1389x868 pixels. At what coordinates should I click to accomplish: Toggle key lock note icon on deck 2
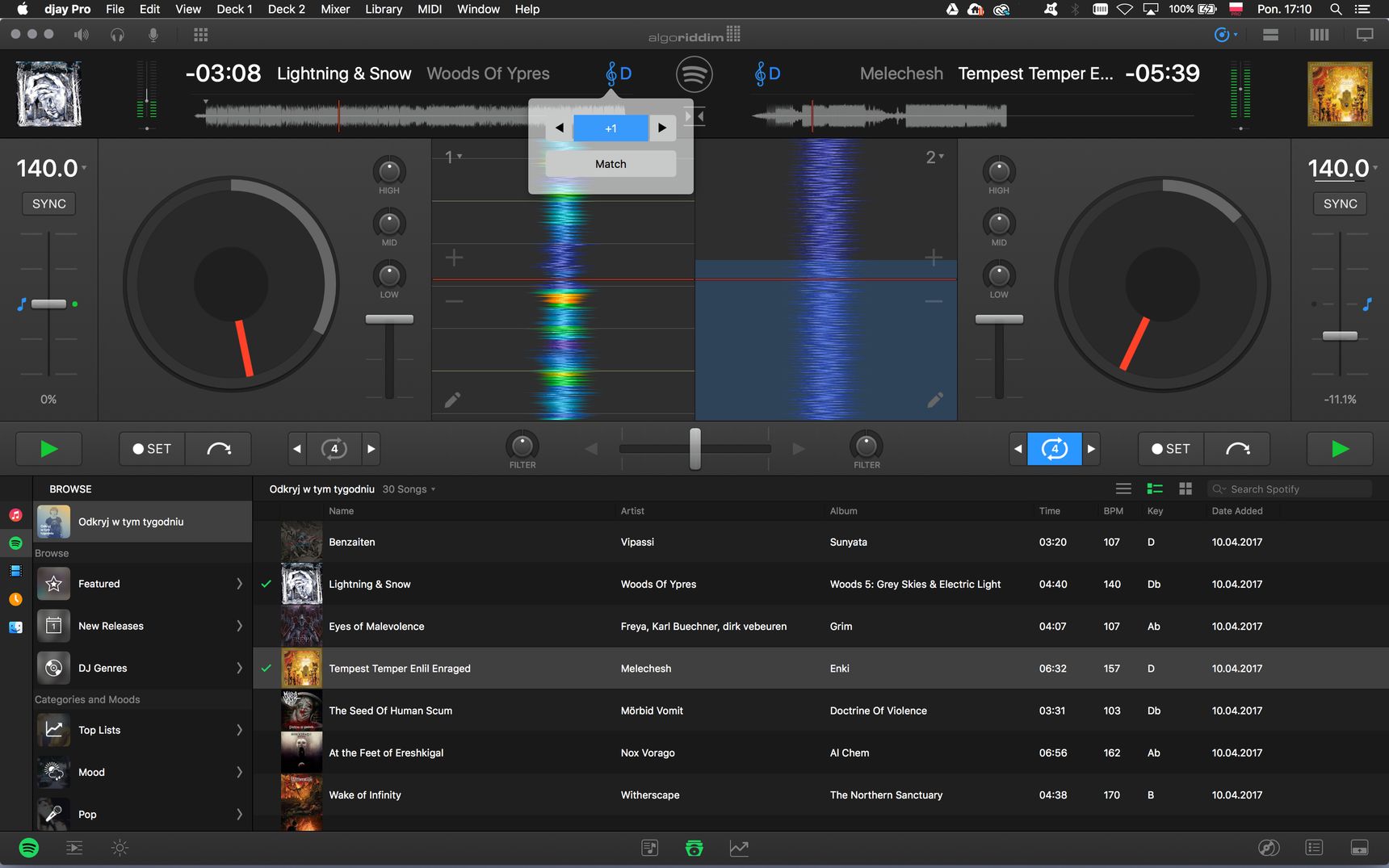[x=1367, y=304]
